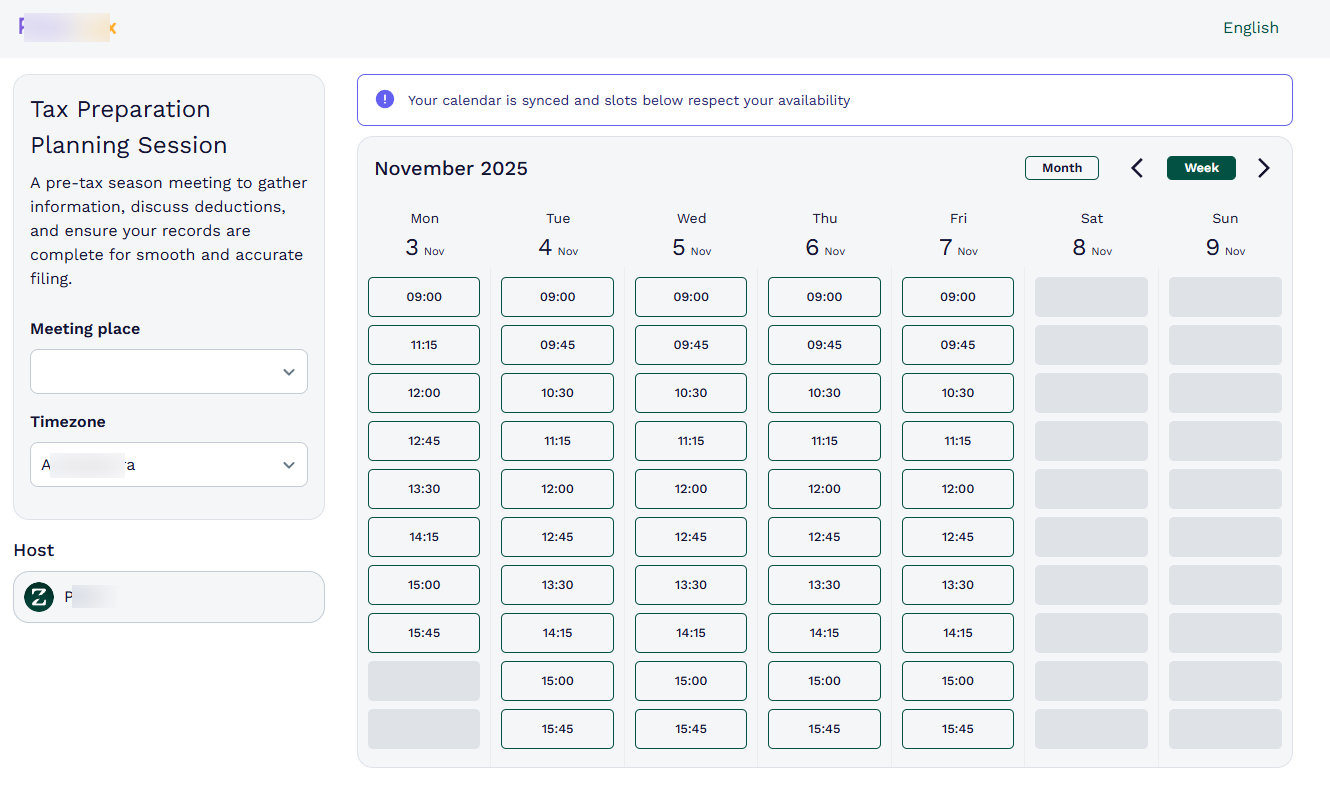
Task: Open the English language selector
Action: [1250, 27]
